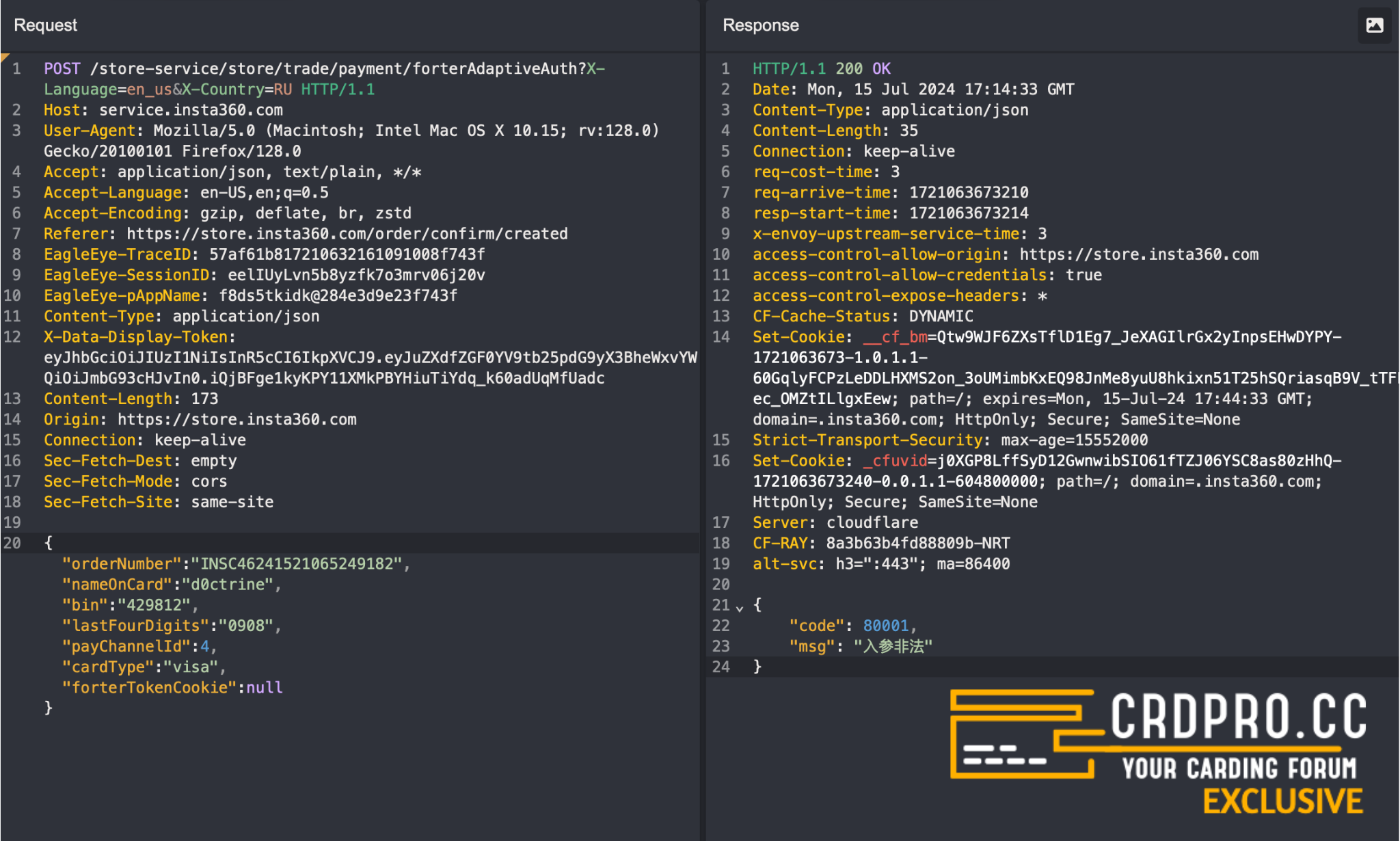Click the Accept header value in request
Image resolution: width=1400 pixels, height=841 pixels.
pos(269,172)
